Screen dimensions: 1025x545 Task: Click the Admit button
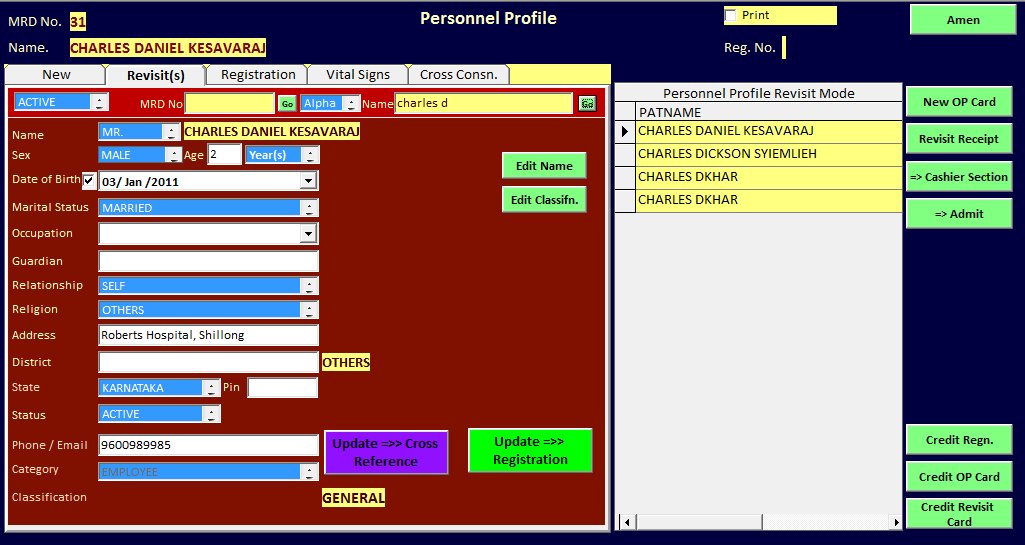click(959, 214)
